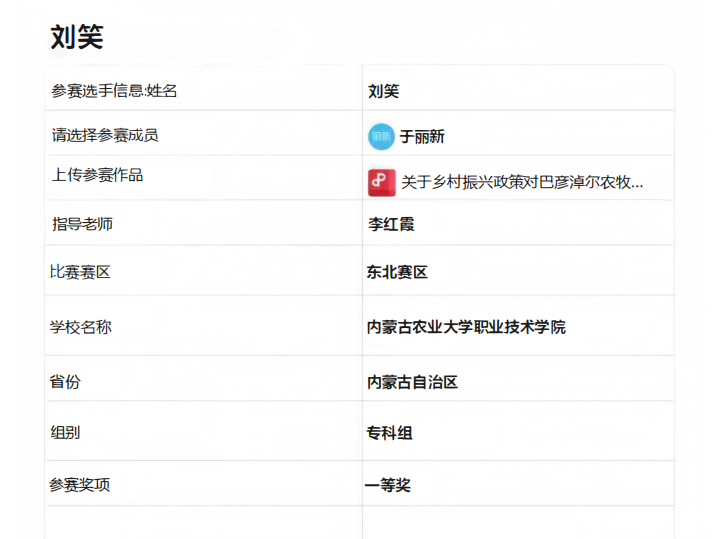Click the 学校名称 field label
This screenshot has width=718, height=539.
pos(81,327)
